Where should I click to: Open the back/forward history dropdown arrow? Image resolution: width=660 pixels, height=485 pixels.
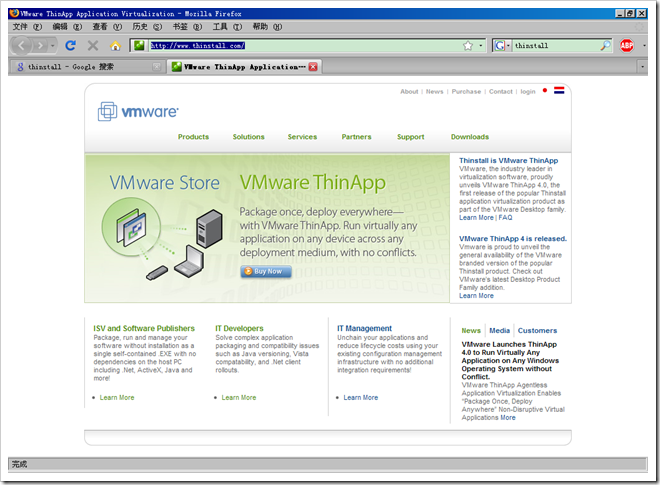tap(53, 45)
